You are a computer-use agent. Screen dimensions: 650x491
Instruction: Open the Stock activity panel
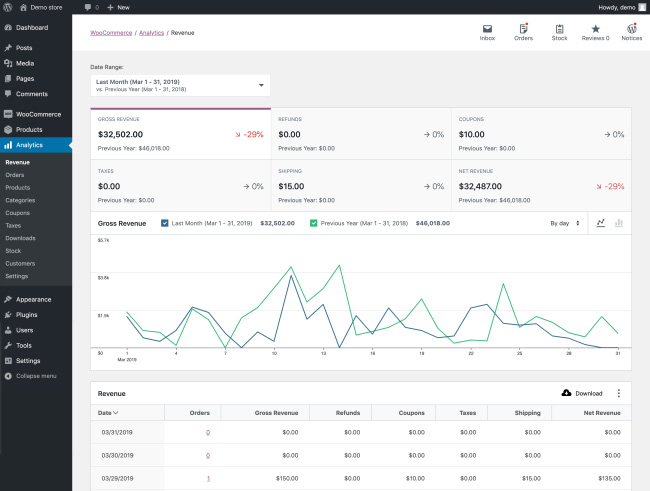(x=559, y=32)
